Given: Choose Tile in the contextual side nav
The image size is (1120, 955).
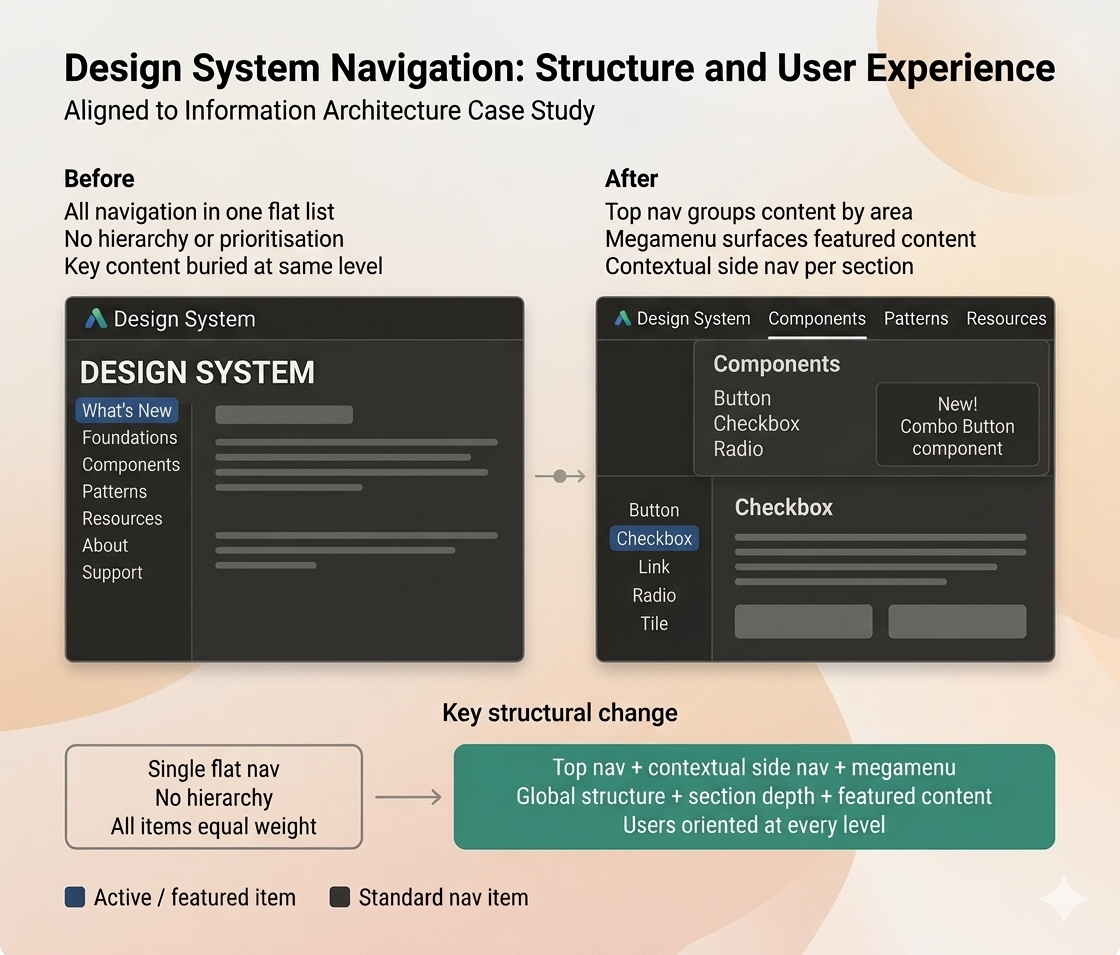Looking at the screenshot, I should 654,624.
